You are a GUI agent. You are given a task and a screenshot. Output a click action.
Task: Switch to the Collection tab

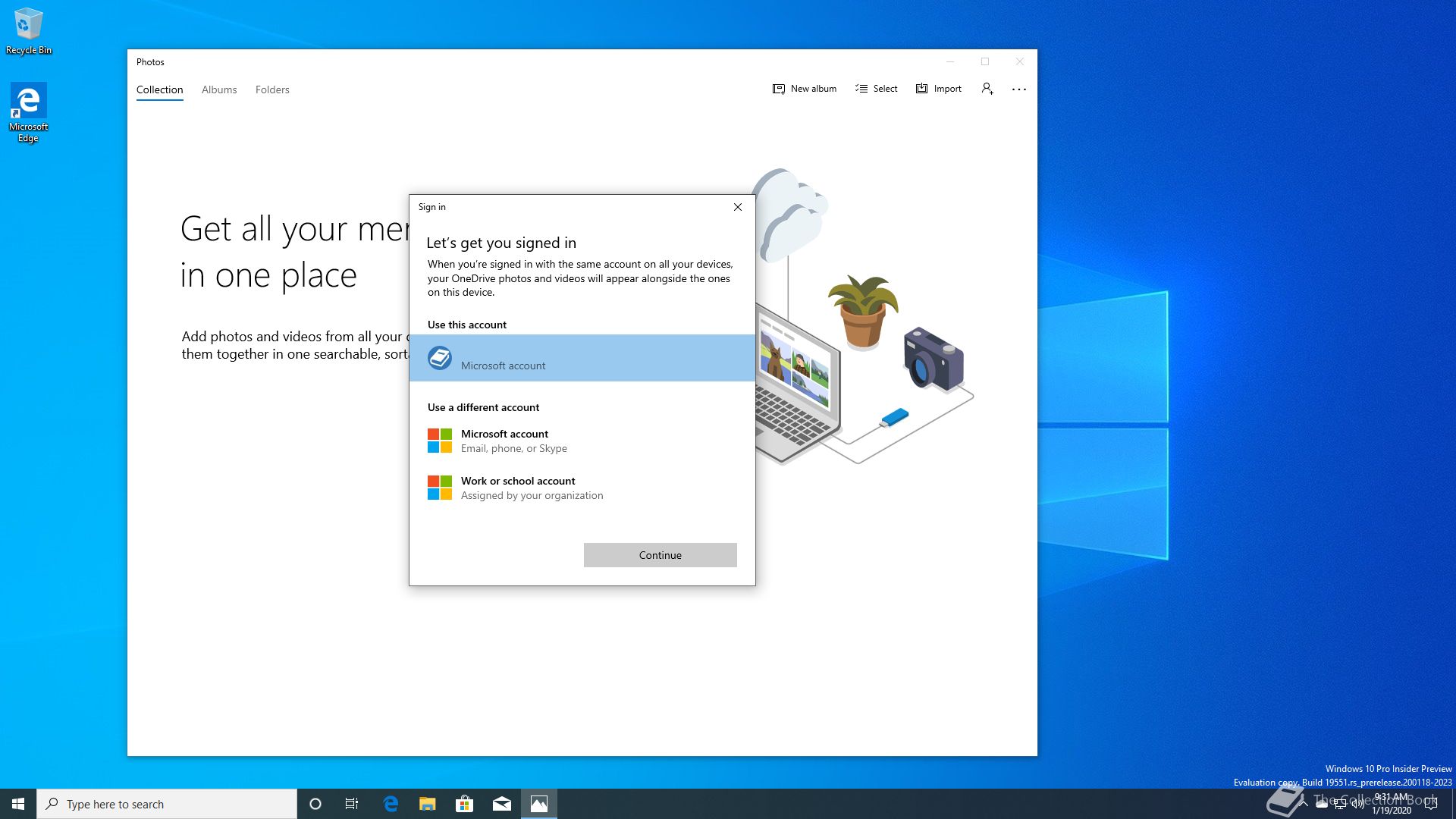(x=159, y=89)
